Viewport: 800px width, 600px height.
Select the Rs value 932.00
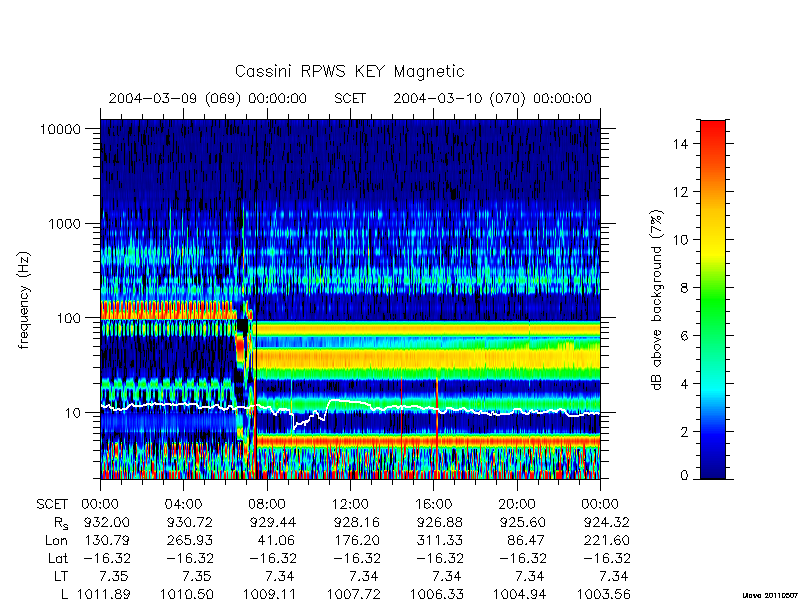[x=107, y=522]
